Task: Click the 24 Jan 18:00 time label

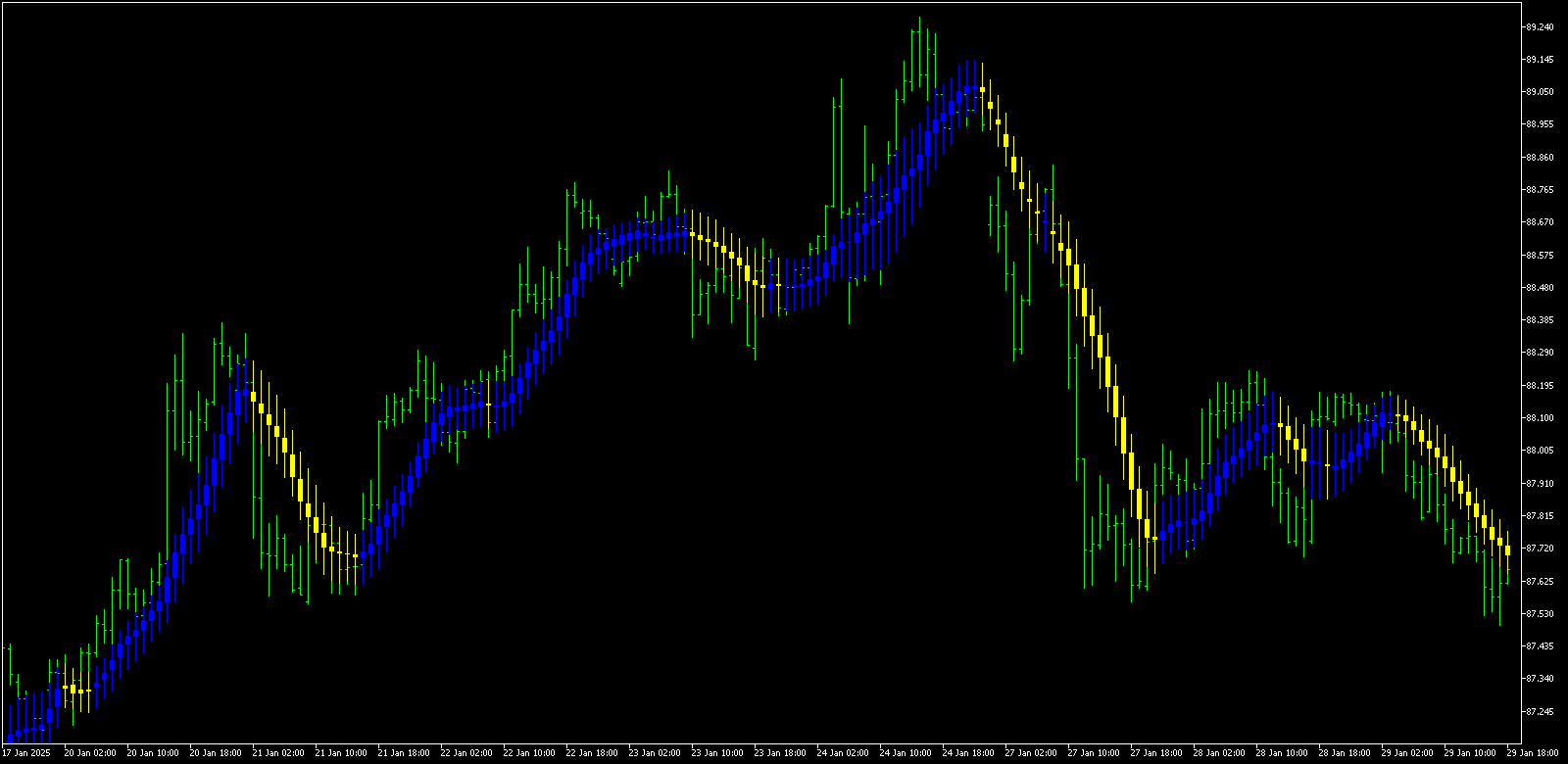Action: pyautogui.click(x=968, y=753)
